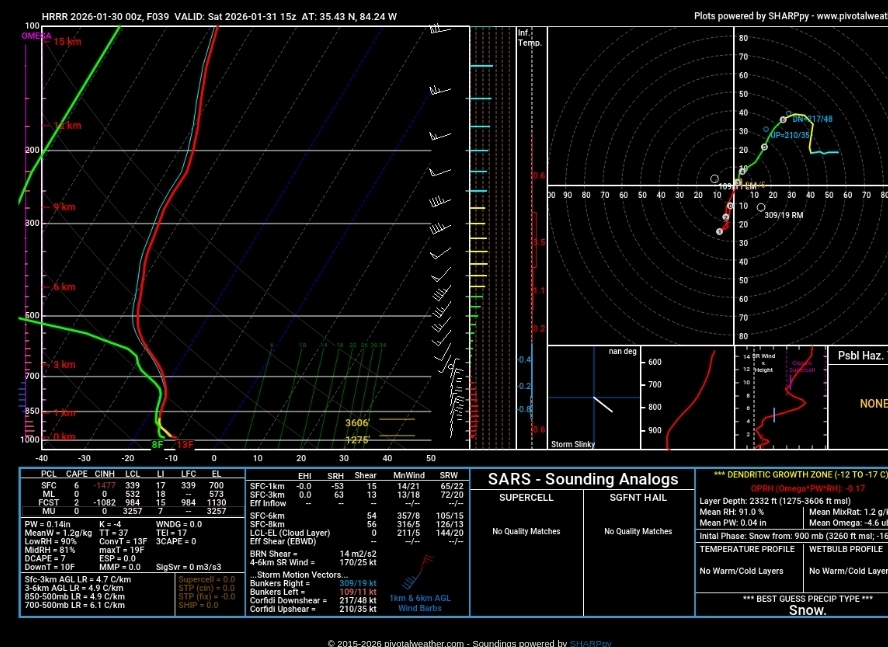Click the Corfidi downshear DN=217/48 marker
The height and width of the screenshot is (647, 888).
point(783,119)
